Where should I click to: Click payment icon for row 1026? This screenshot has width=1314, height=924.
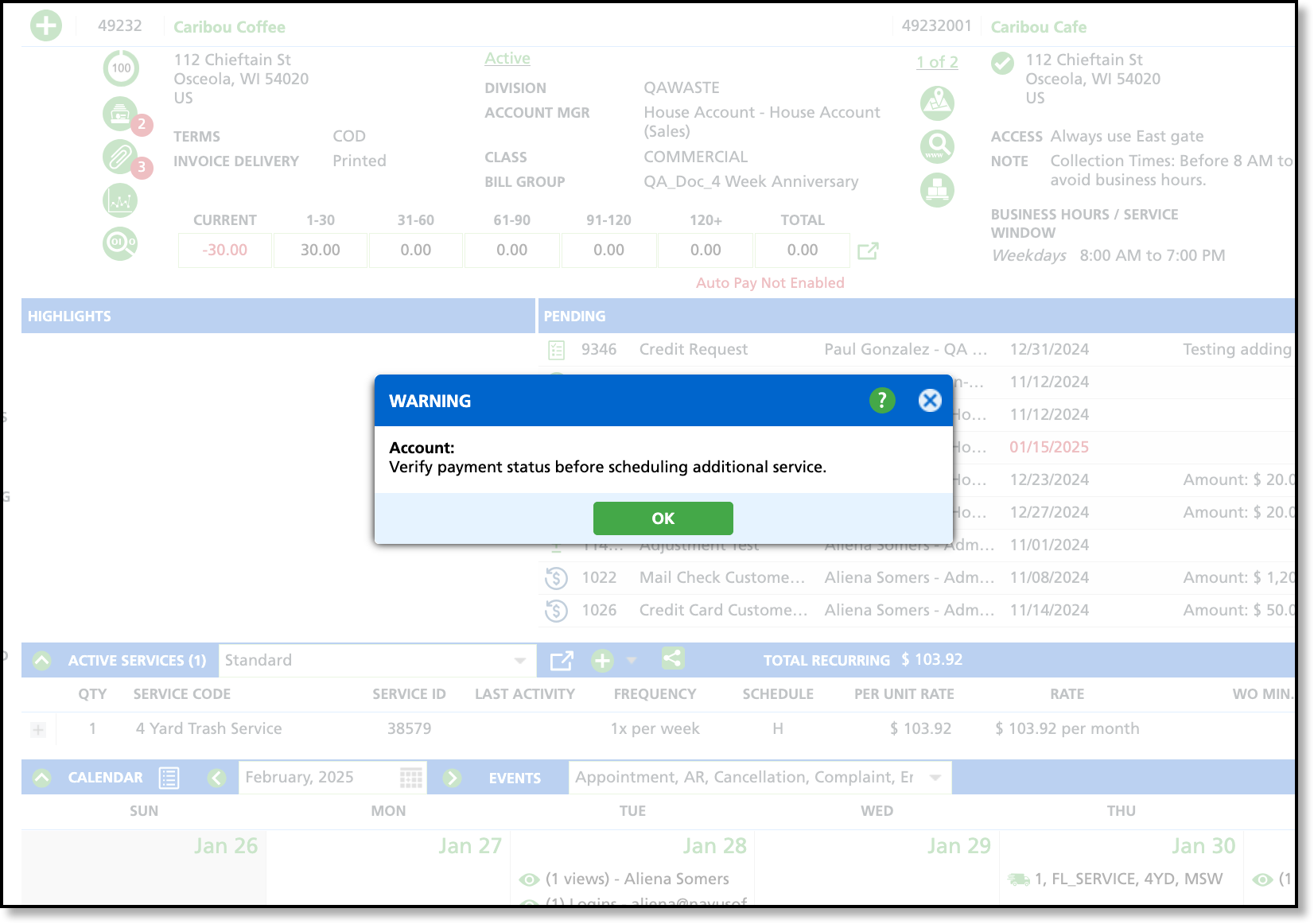click(x=557, y=611)
